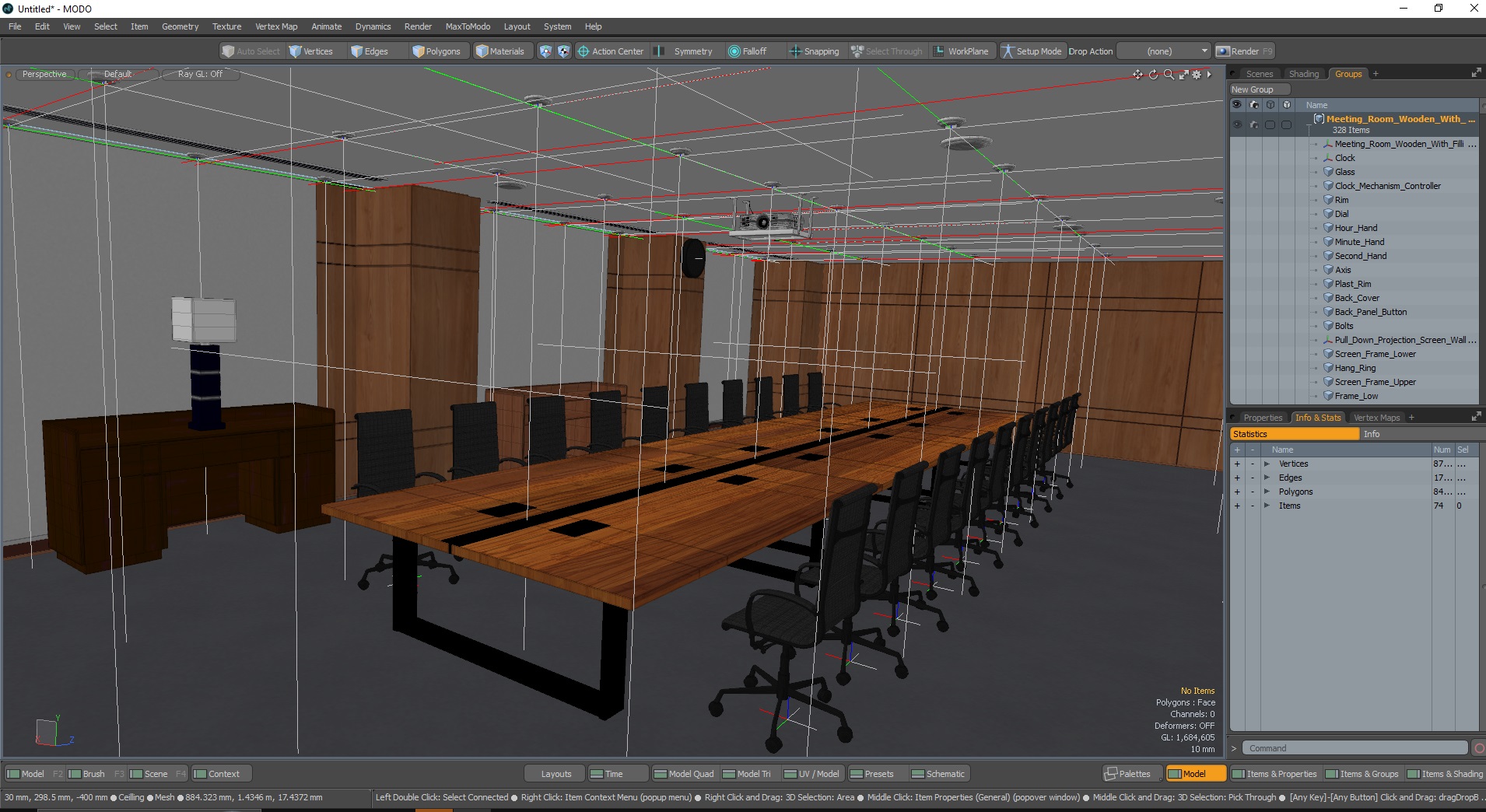Click into the Command input field

[1355, 748]
